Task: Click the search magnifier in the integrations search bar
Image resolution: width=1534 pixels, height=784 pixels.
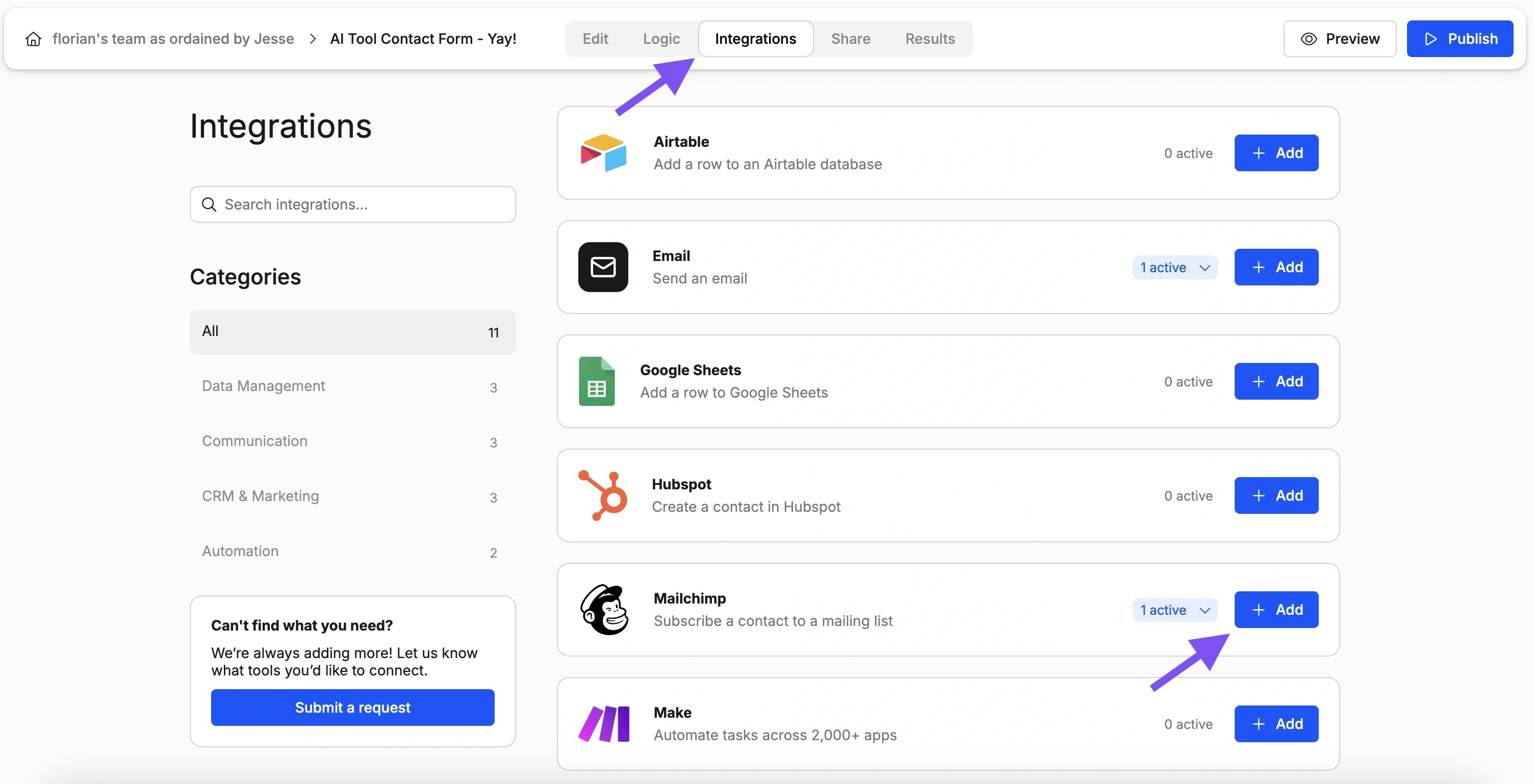Action: point(209,204)
